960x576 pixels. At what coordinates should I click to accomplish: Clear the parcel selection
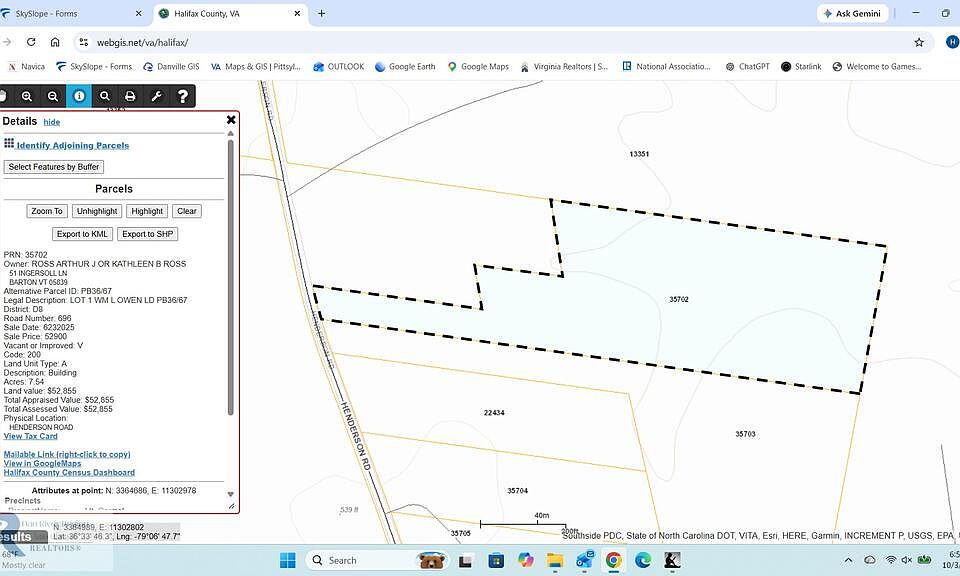[x=187, y=211]
